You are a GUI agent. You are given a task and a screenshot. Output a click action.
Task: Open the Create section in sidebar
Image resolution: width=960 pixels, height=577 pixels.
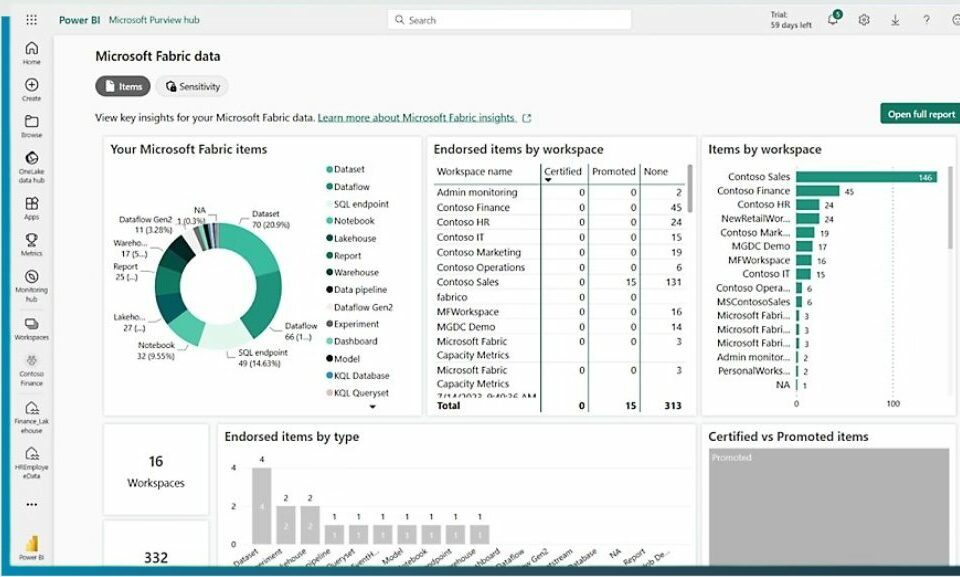click(32, 89)
